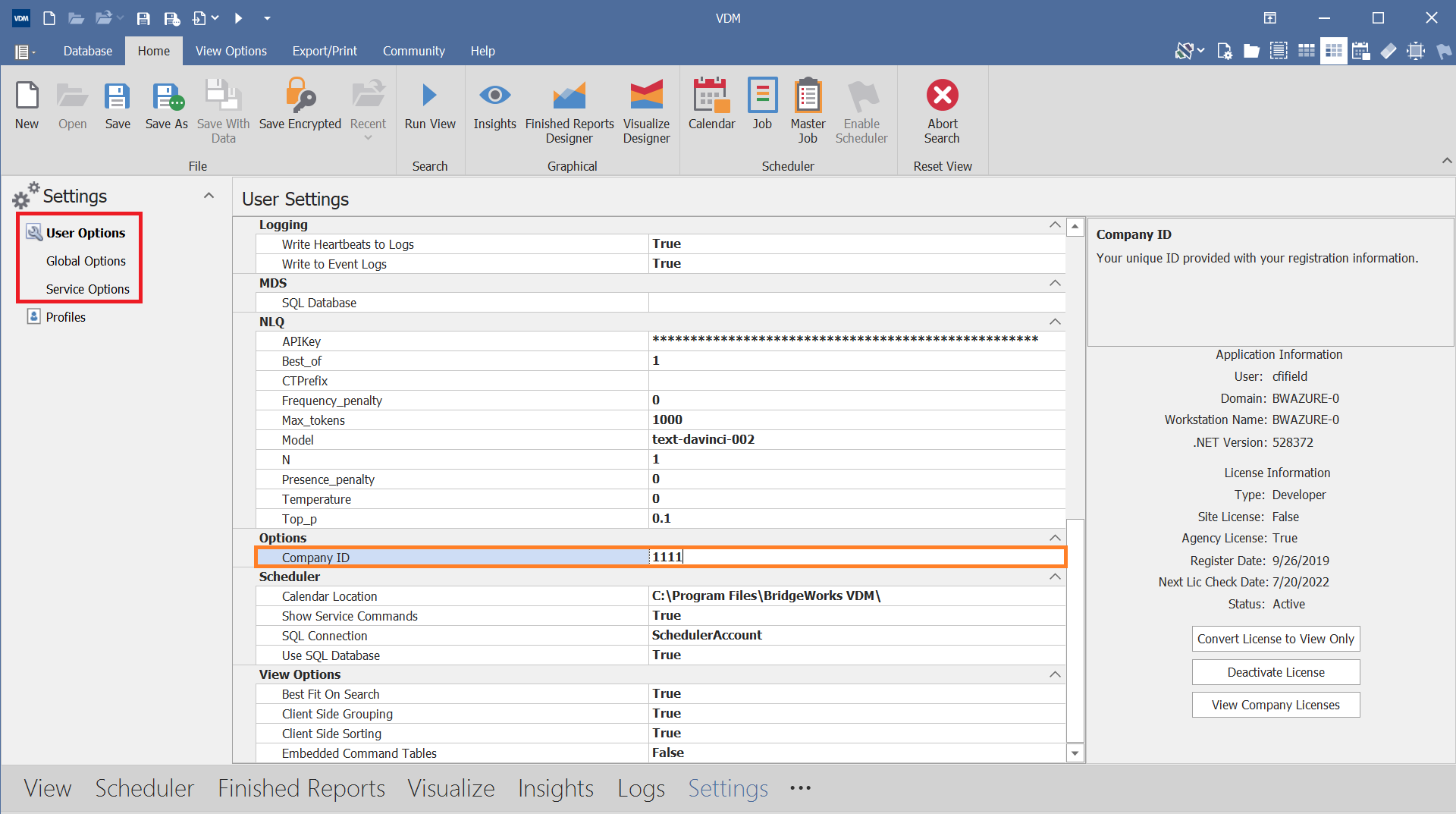Click the eraser icon in top-right toolbar
The width and height of the screenshot is (1456, 814).
(x=1388, y=52)
